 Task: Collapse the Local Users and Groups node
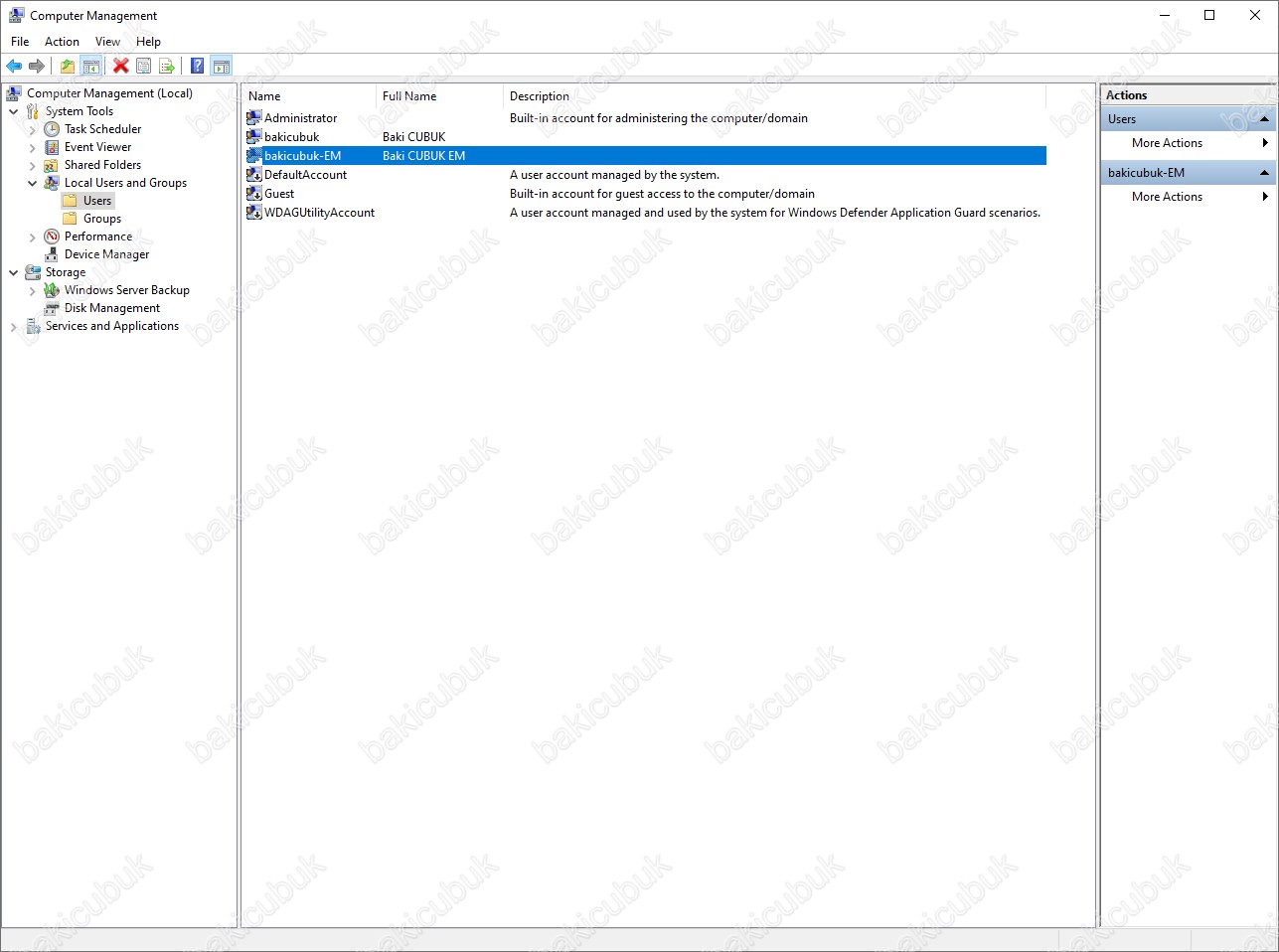coord(32,183)
